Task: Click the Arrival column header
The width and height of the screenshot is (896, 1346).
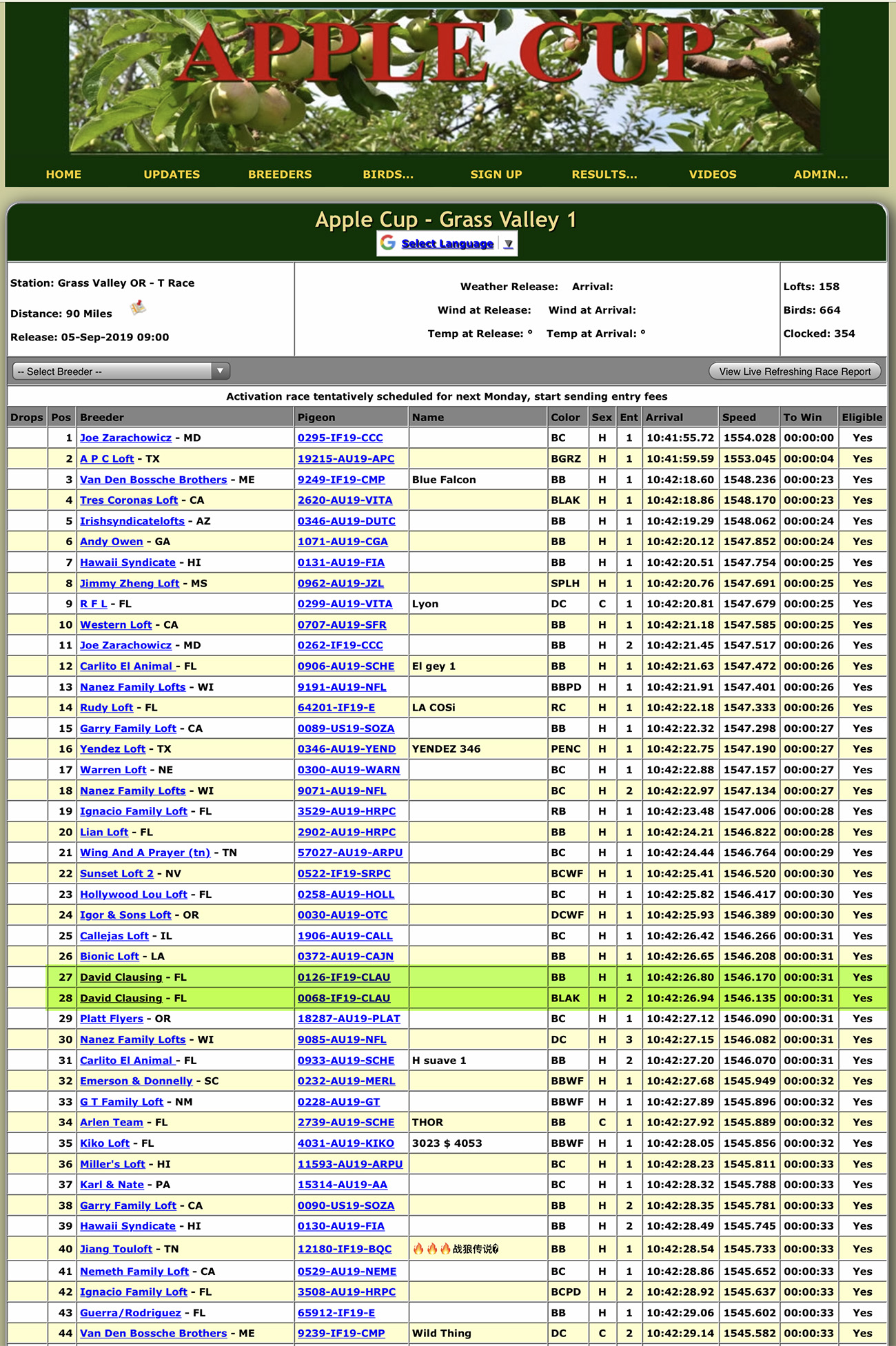Action: (x=680, y=418)
